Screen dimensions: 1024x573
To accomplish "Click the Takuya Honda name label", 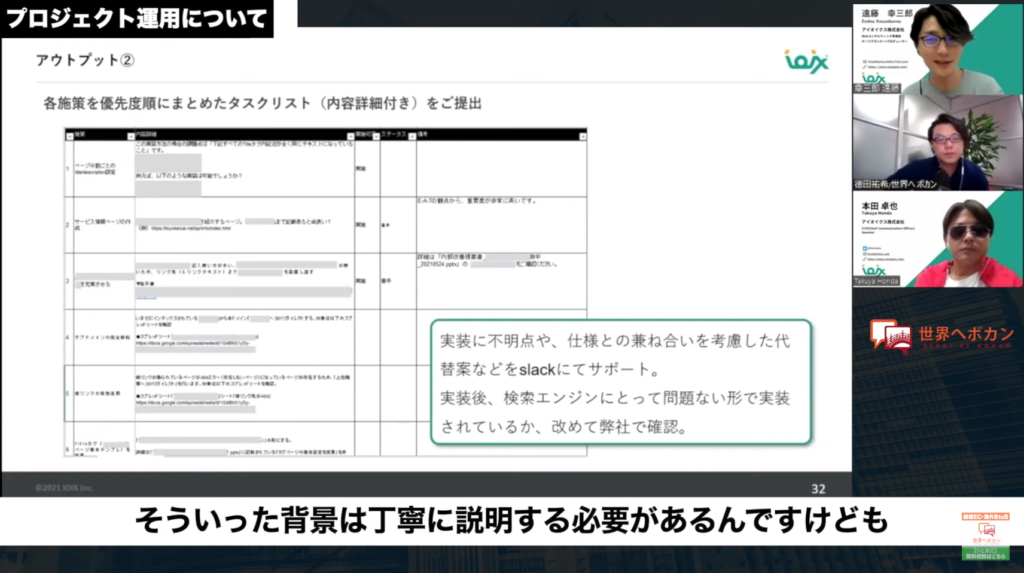I will 876,281.
